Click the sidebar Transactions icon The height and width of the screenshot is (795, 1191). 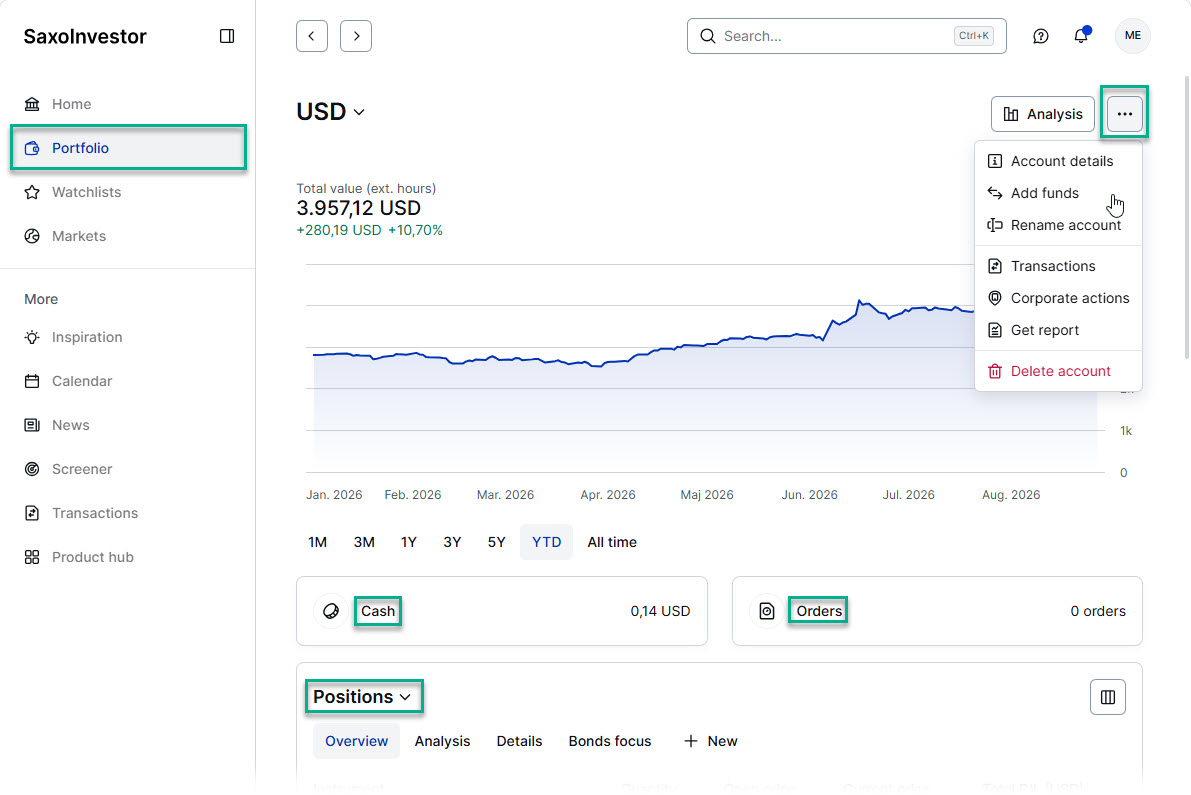tap(32, 513)
